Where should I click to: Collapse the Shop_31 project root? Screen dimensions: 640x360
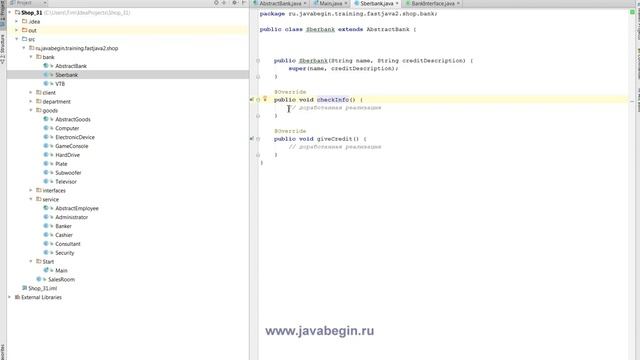tap(10, 13)
